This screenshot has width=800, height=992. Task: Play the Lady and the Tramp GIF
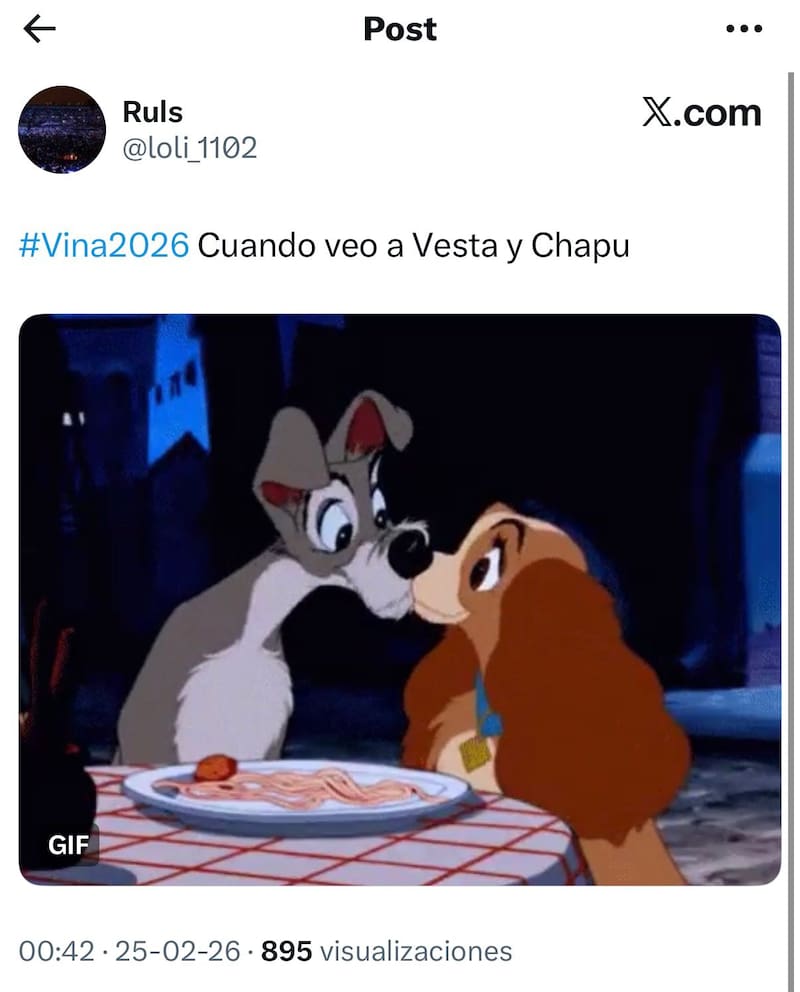[400, 599]
